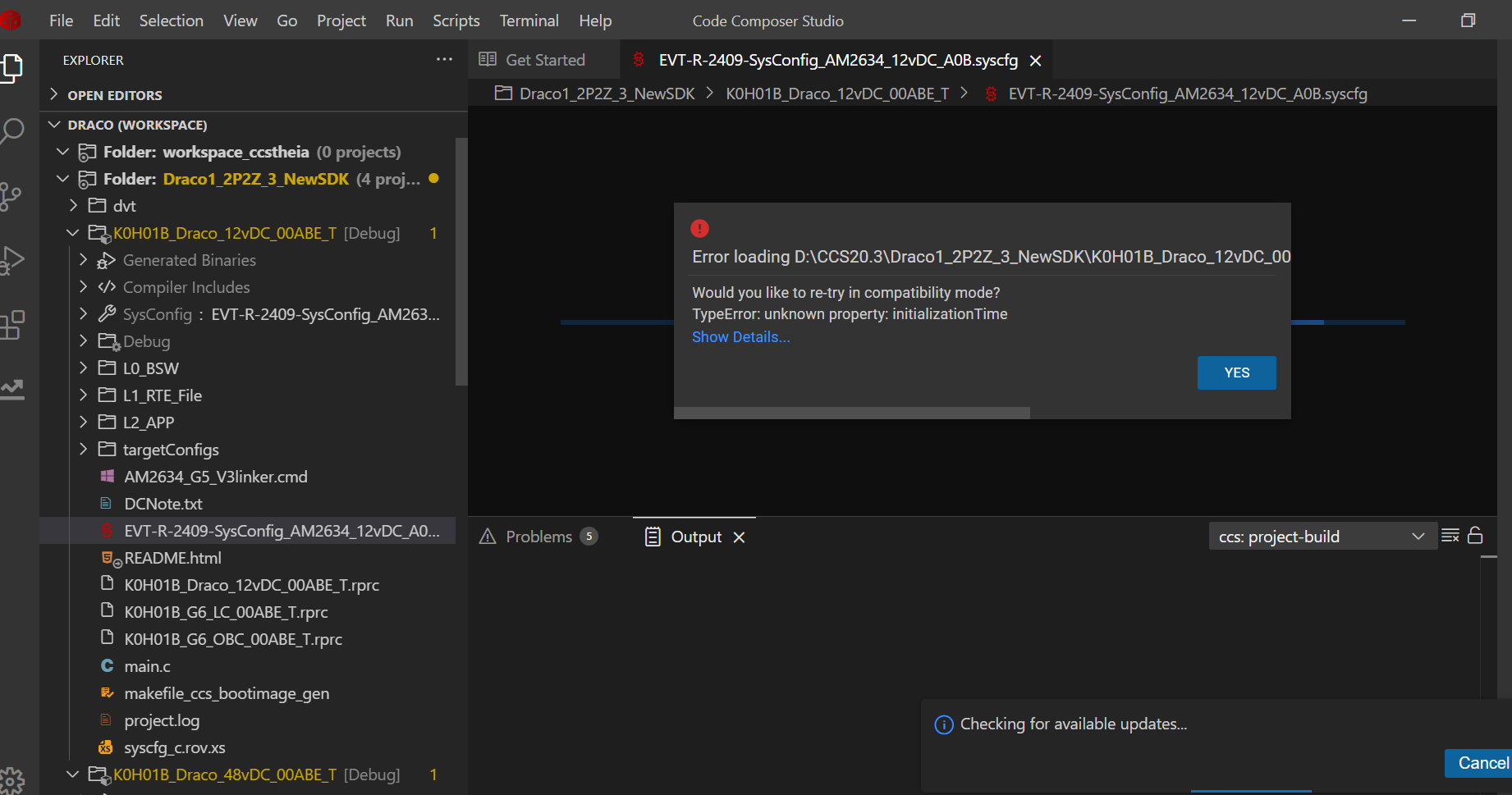Click the syscfg_c.rov.xs file icon
Screen dimensions: 1512x795
106,747
